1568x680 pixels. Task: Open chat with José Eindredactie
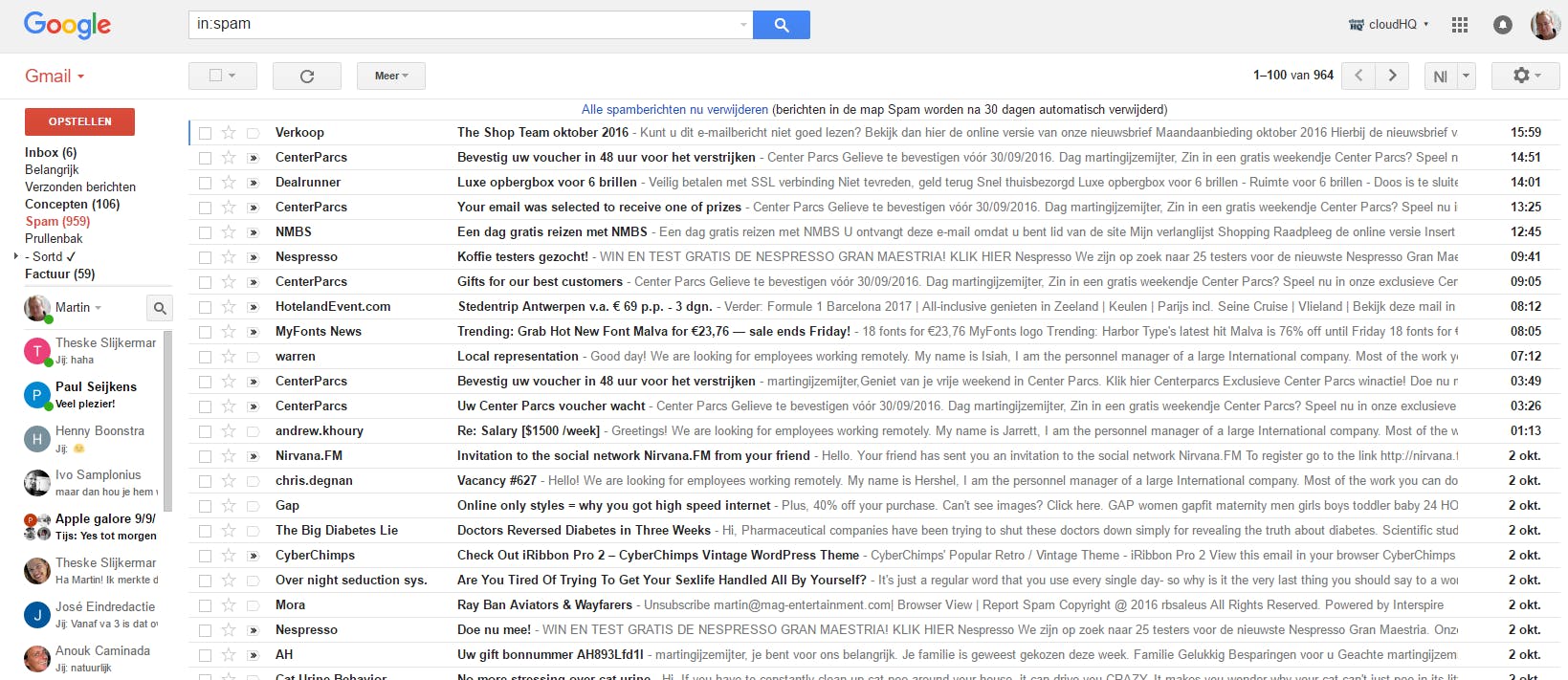coord(93,614)
